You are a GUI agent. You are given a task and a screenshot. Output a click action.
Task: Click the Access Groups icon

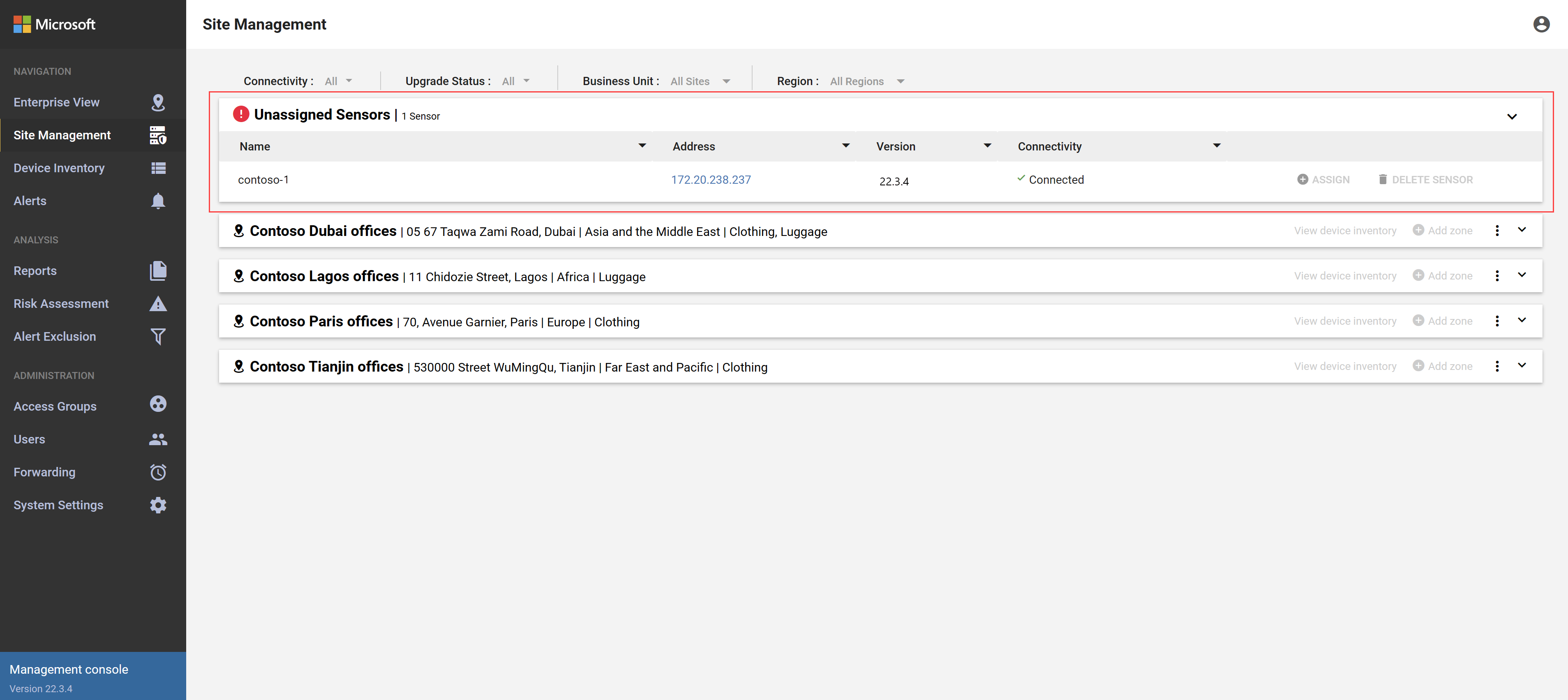(x=158, y=405)
